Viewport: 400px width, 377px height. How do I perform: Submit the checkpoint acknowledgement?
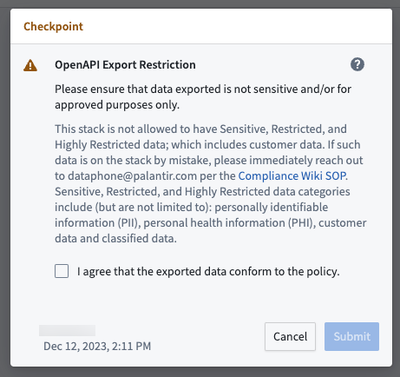click(x=352, y=336)
